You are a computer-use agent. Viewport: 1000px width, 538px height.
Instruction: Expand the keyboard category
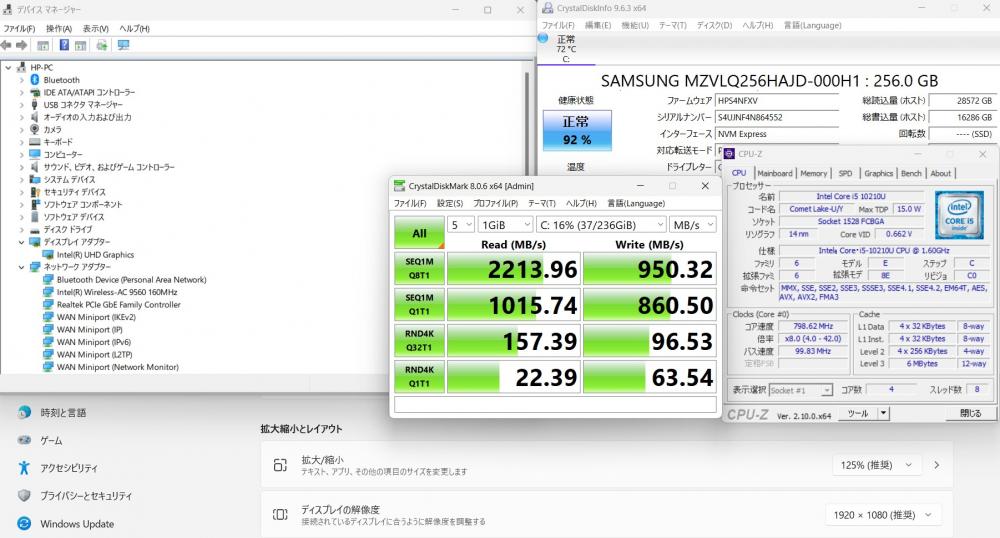click(x=22, y=142)
